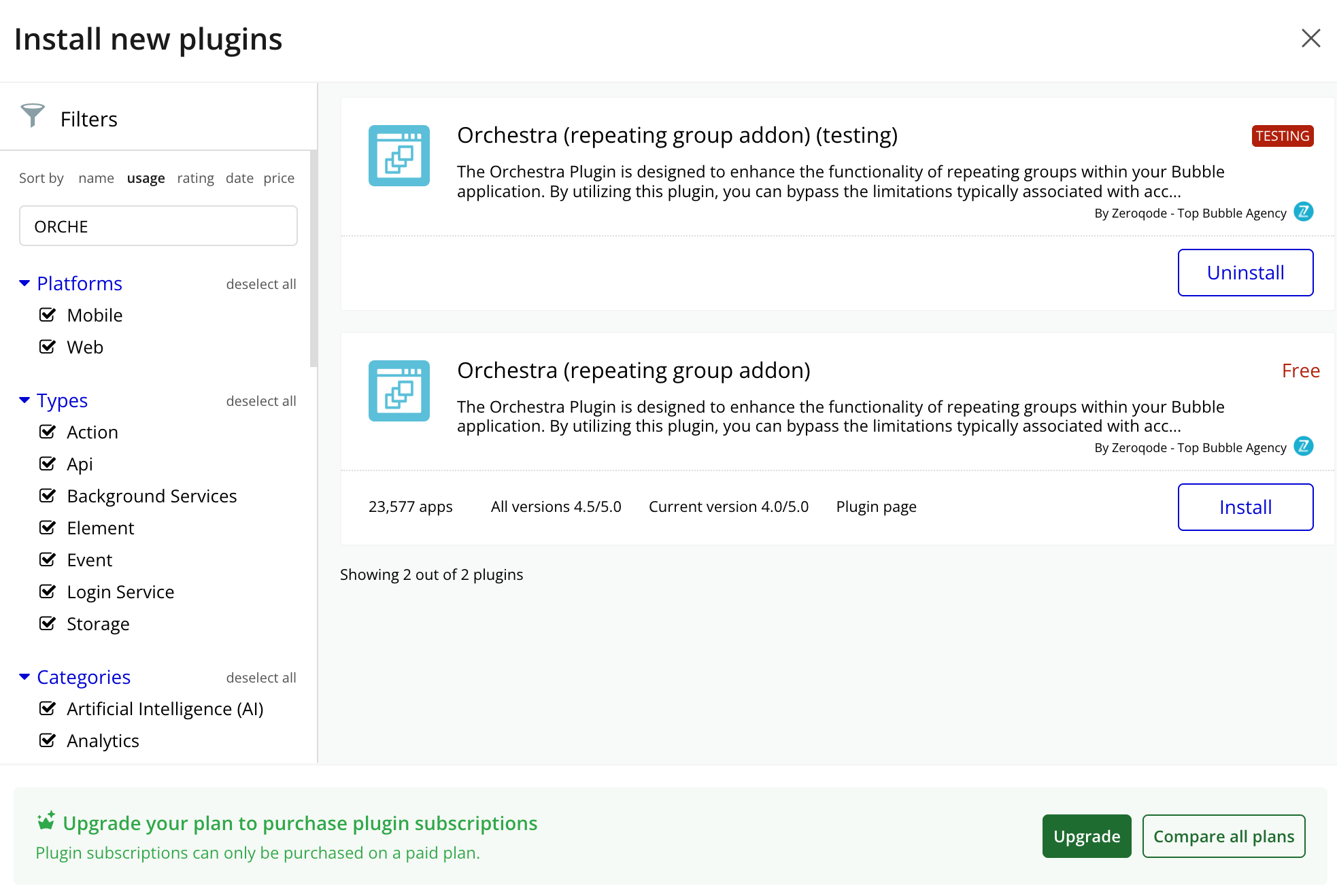The width and height of the screenshot is (1337, 896).
Task: Toggle the Background Services type checkbox
Action: tap(48, 496)
